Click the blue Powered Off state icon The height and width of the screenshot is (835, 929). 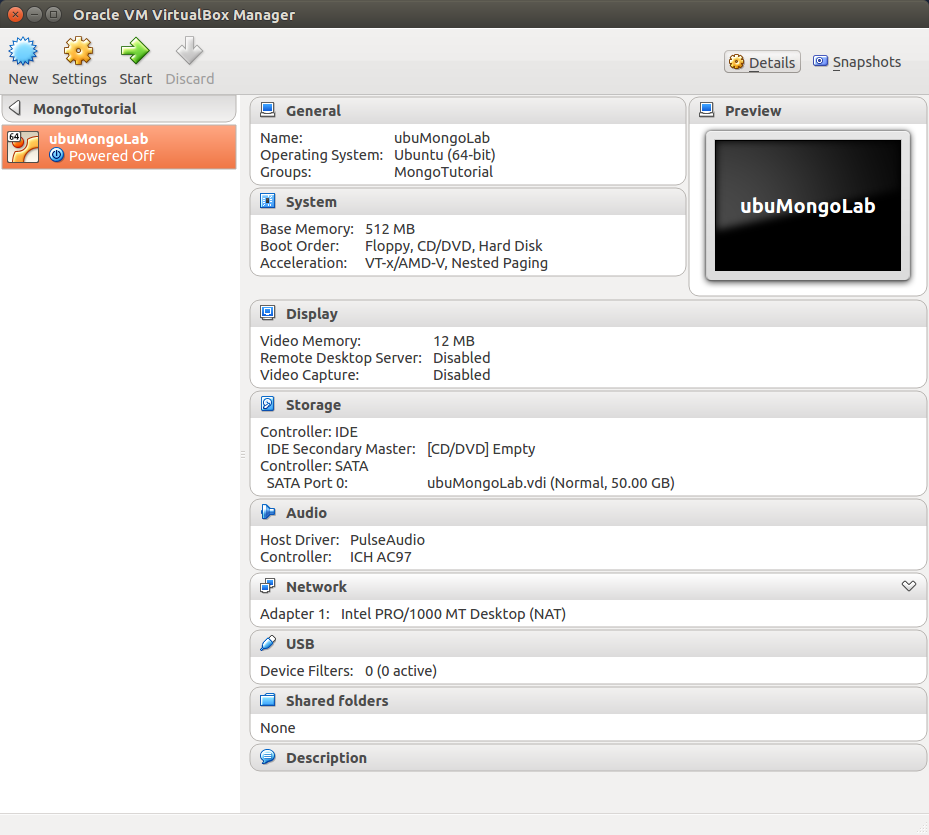click(x=56, y=155)
